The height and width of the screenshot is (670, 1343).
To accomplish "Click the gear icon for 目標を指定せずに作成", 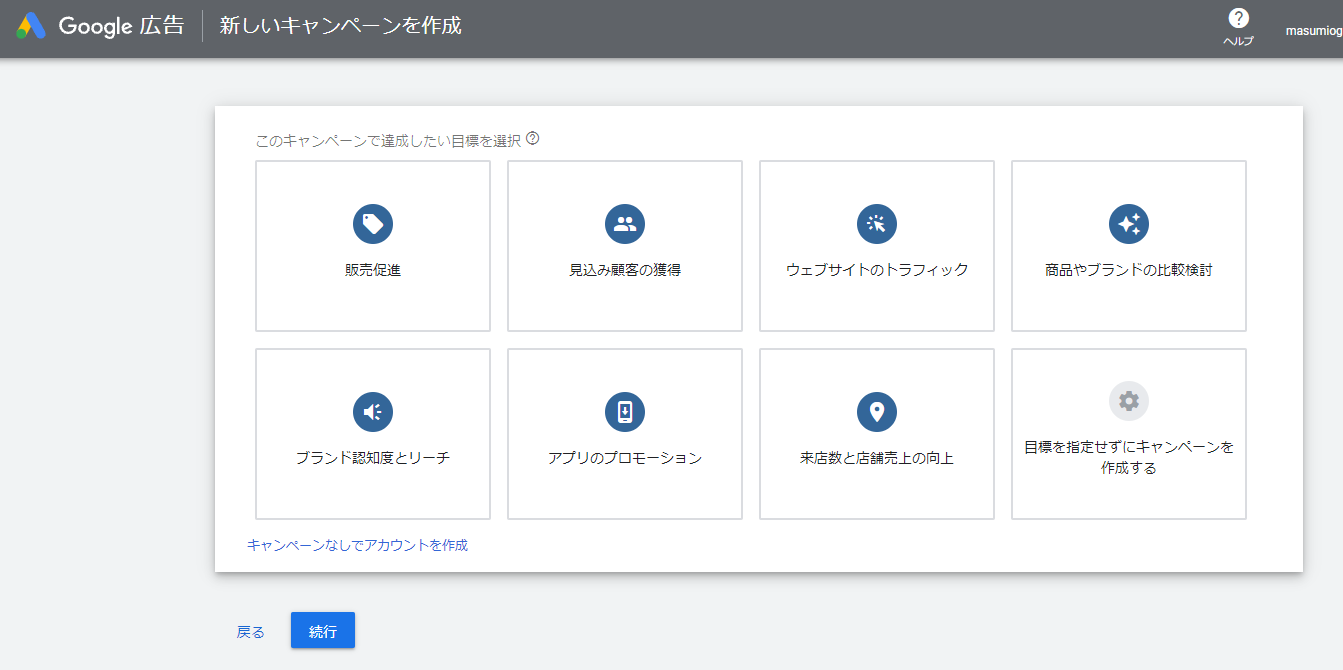I will 1129,401.
